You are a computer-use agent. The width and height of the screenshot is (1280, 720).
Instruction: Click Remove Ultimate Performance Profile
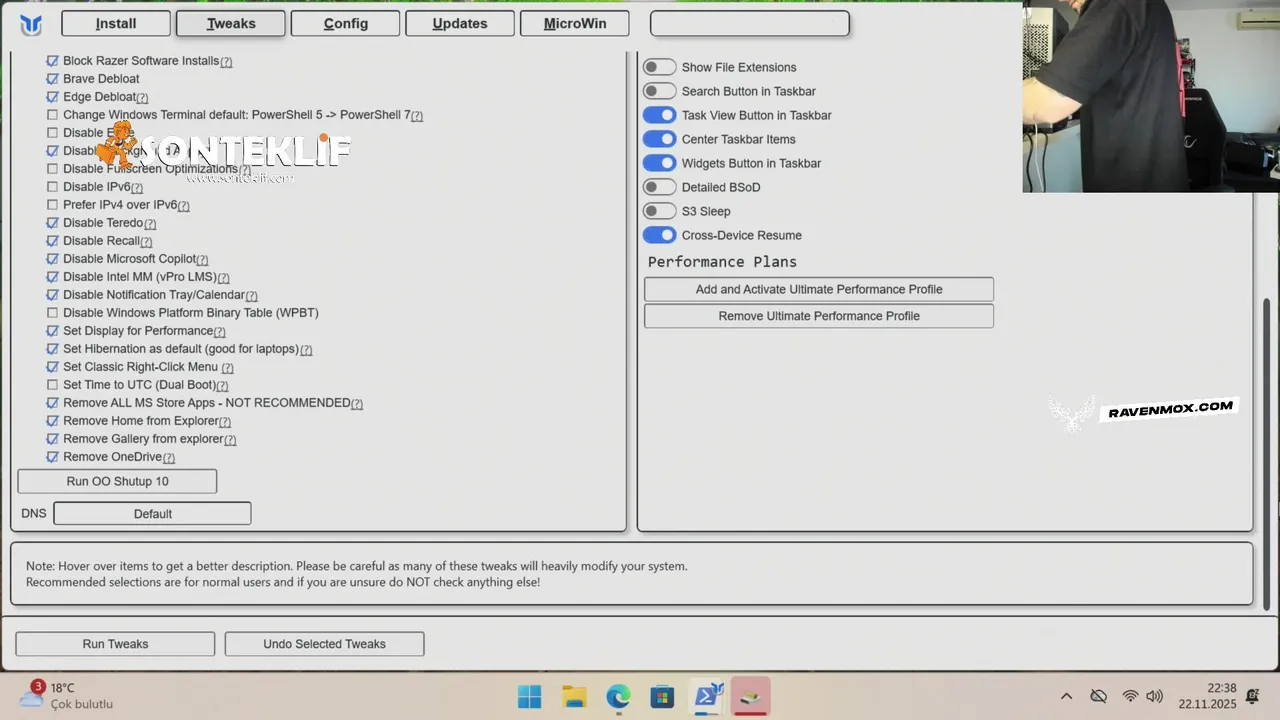click(x=819, y=316)
